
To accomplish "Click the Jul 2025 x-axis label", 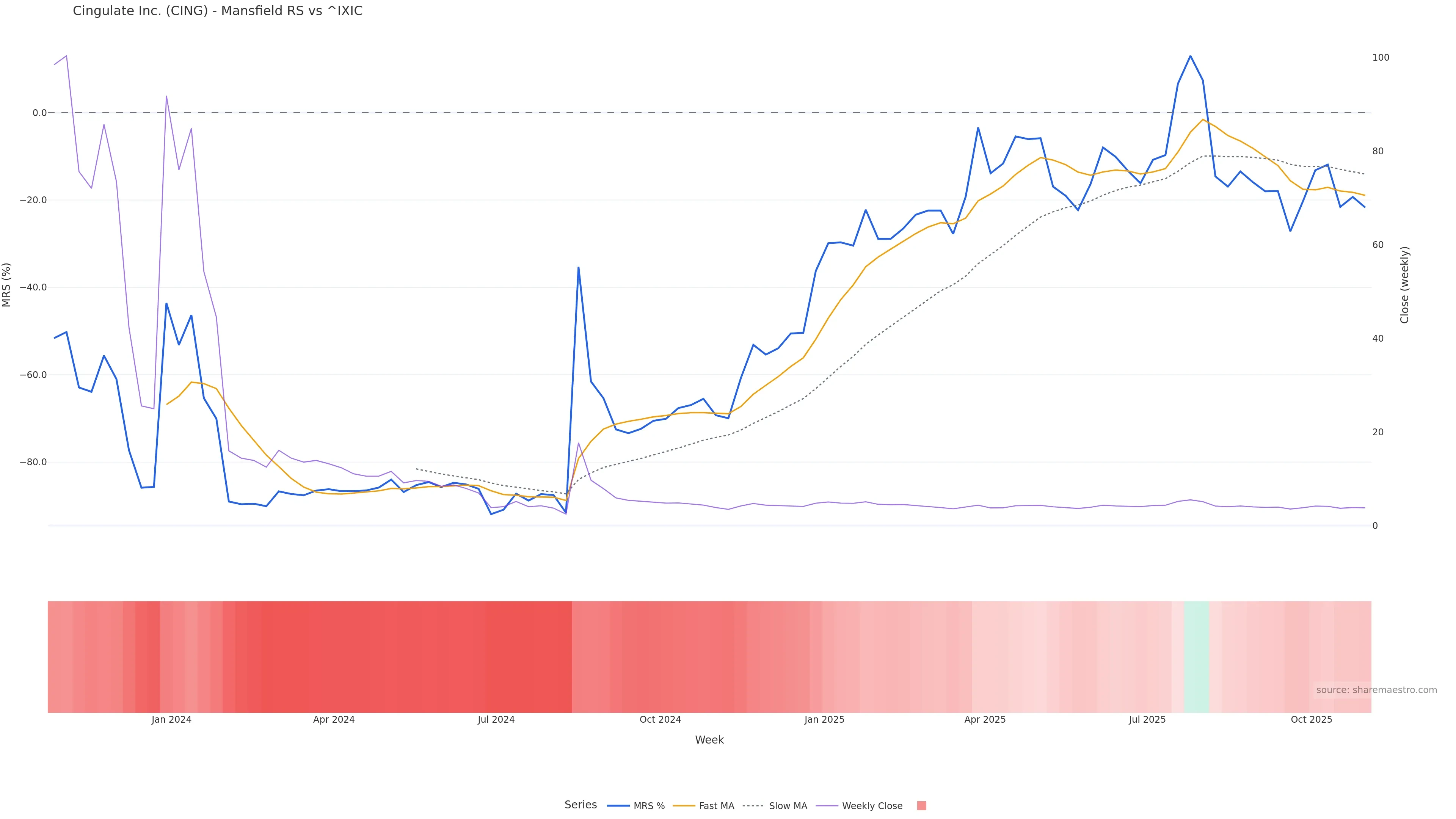I will tap(1147, 720).
